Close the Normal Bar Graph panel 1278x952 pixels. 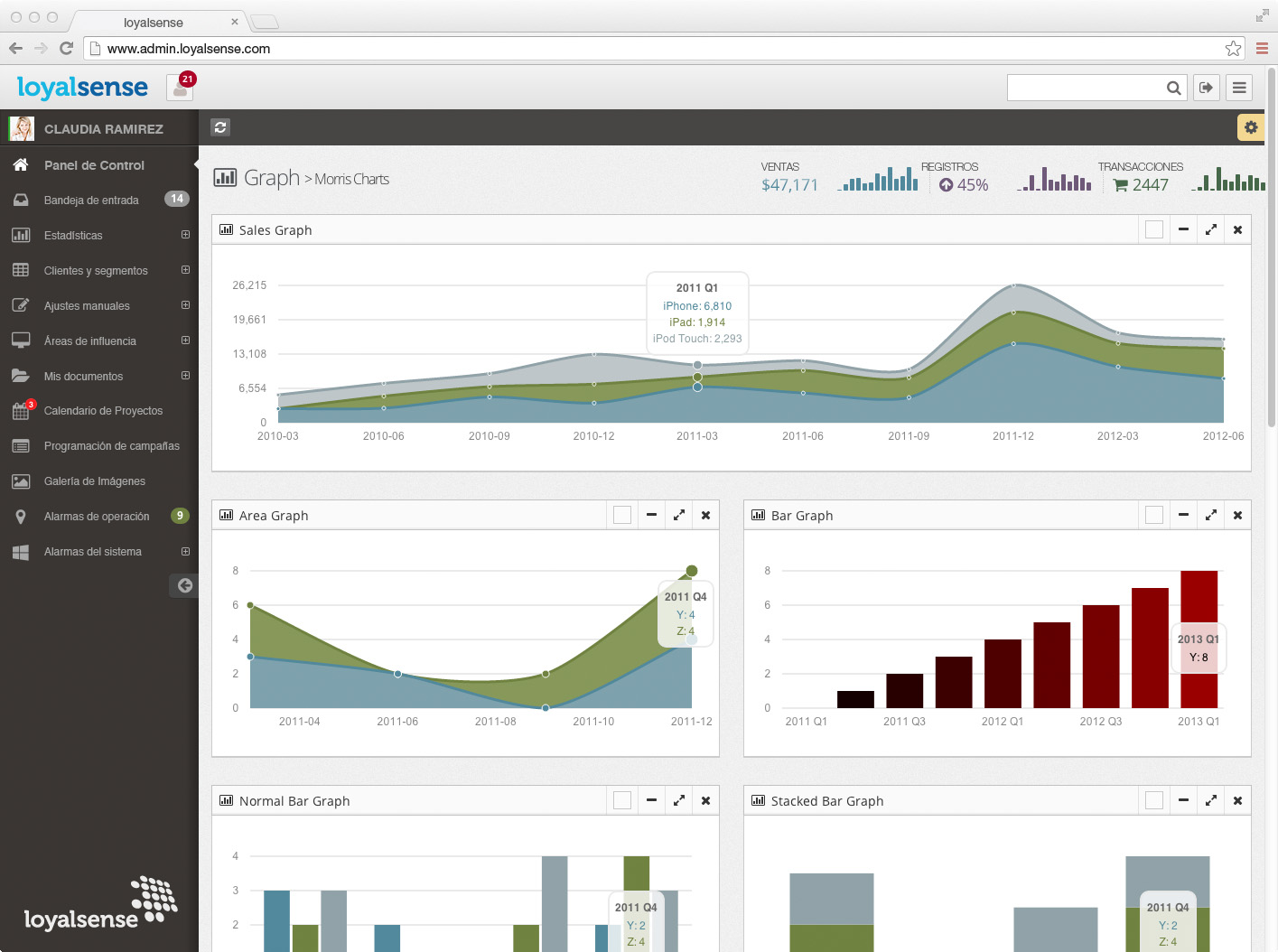coord(705,801)
